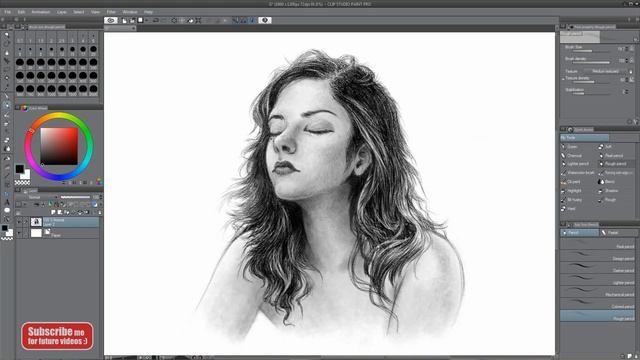Viewport: 640px width, 360px height.
Task: Click the Layer 2 thumbnail
Action: click(x=36, y=222)
